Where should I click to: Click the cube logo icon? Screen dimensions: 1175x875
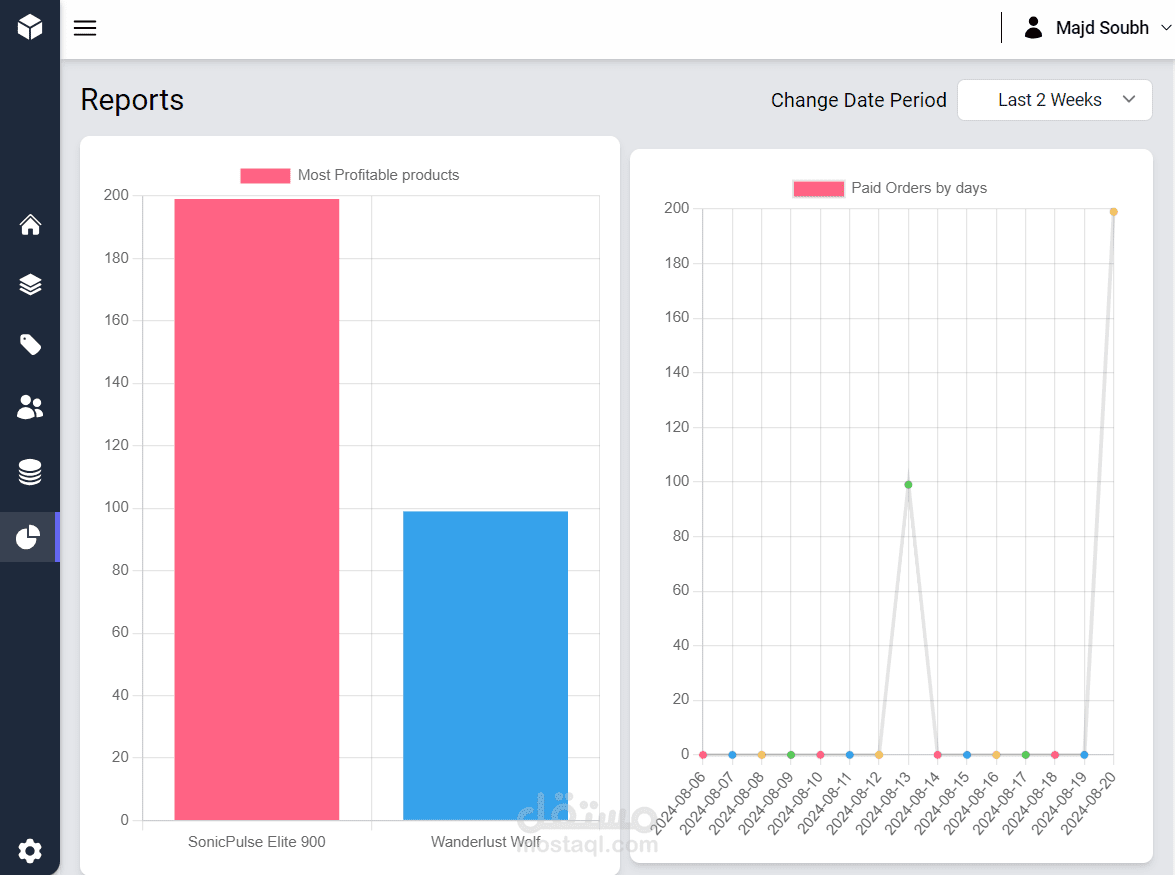tap(30, 27)
